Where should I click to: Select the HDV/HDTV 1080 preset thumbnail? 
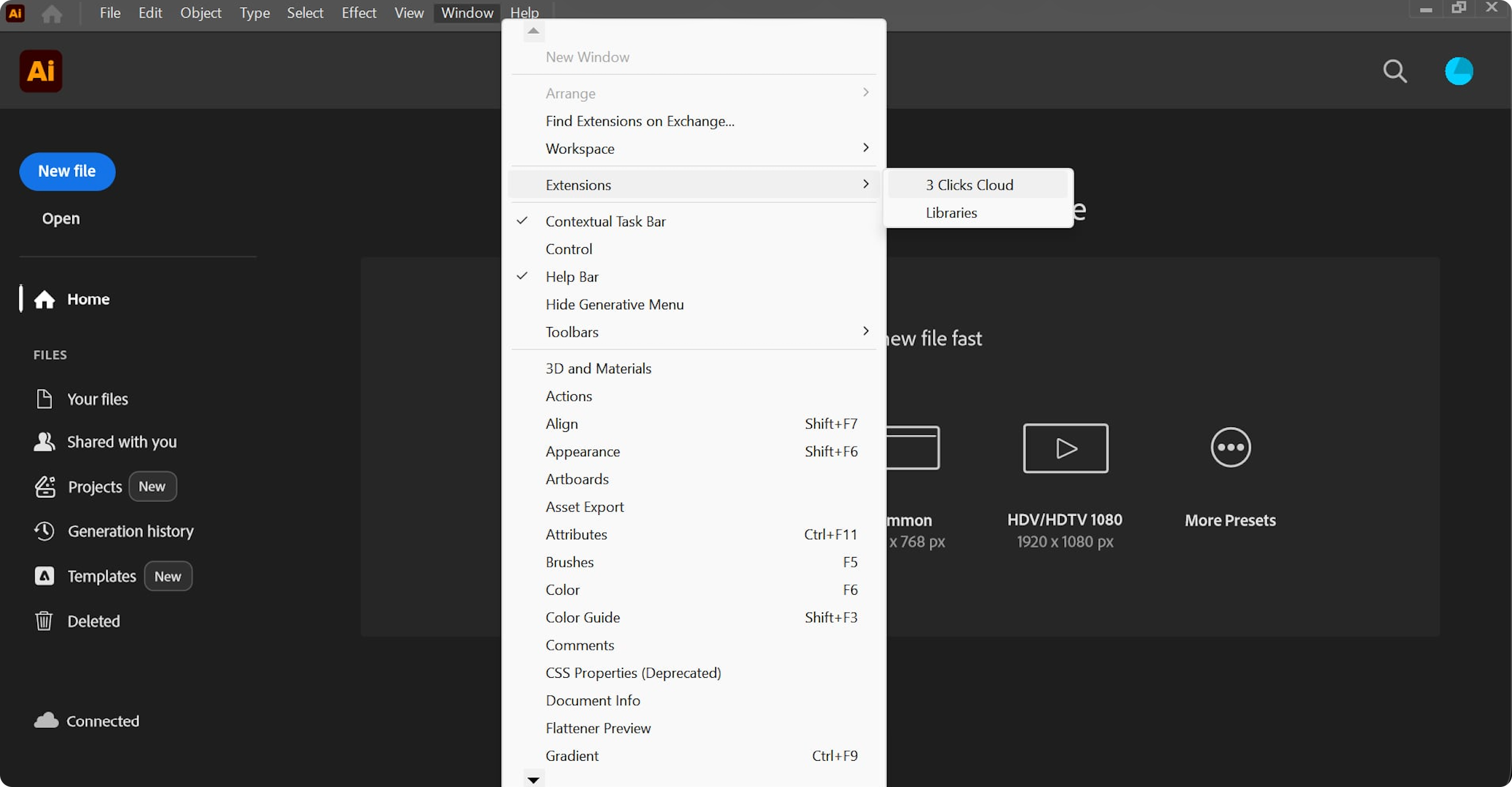point(1065,448)
